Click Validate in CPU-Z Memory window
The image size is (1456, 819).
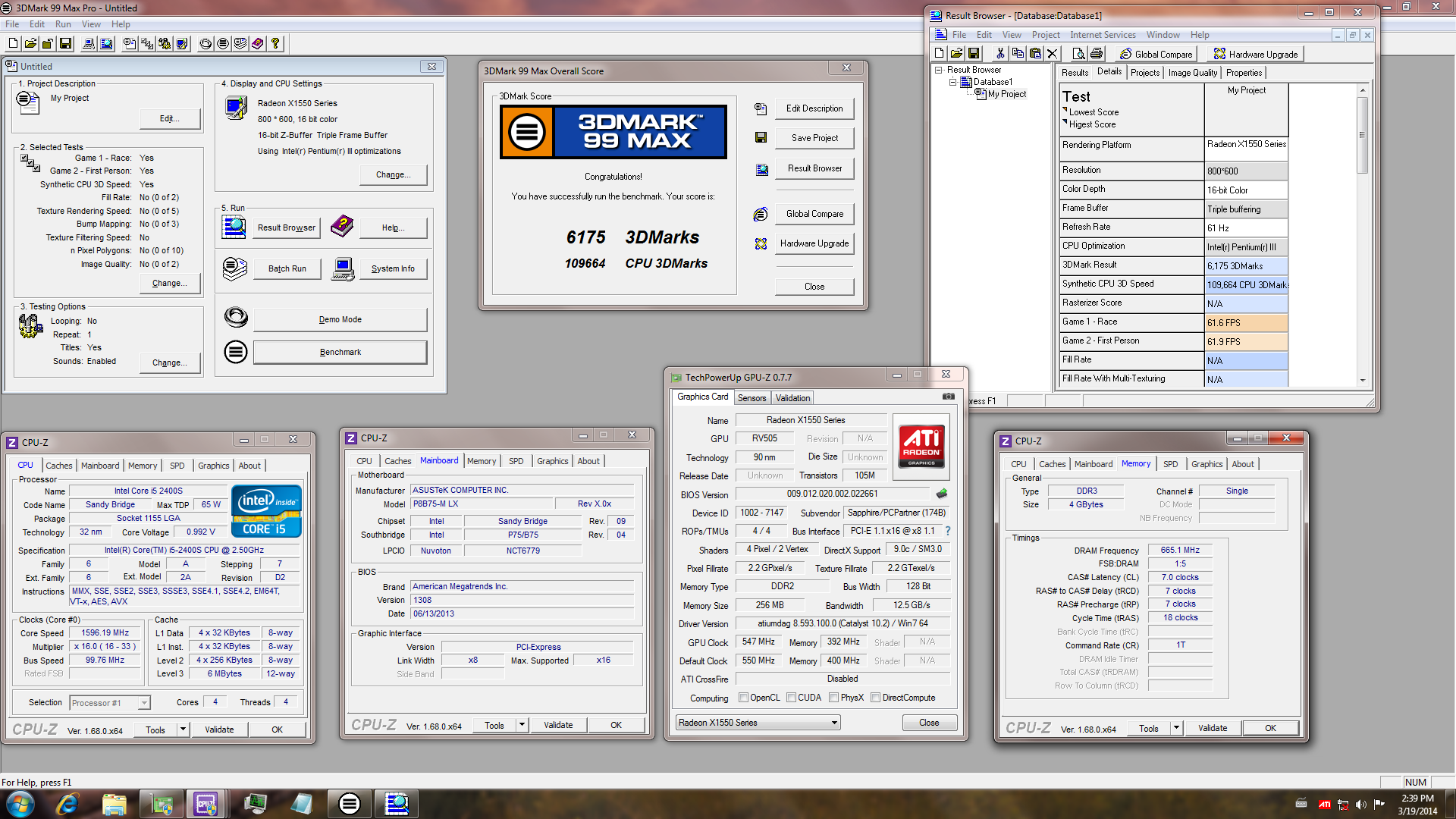pos(1212,728)
